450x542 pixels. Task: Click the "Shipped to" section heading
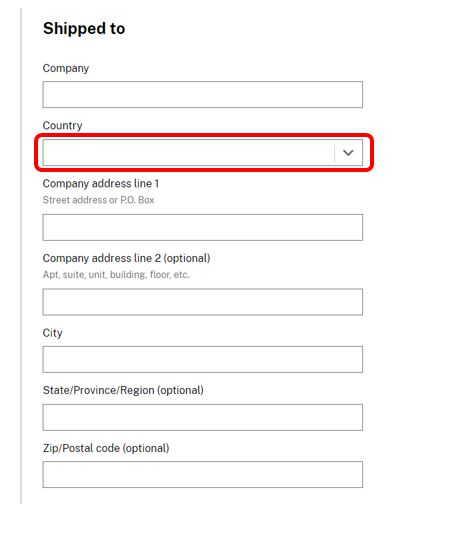84,29
